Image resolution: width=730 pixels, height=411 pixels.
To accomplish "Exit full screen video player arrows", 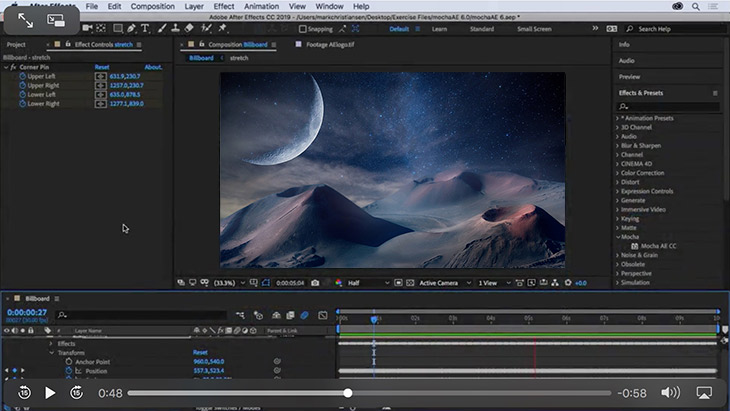I will point(25,20).
